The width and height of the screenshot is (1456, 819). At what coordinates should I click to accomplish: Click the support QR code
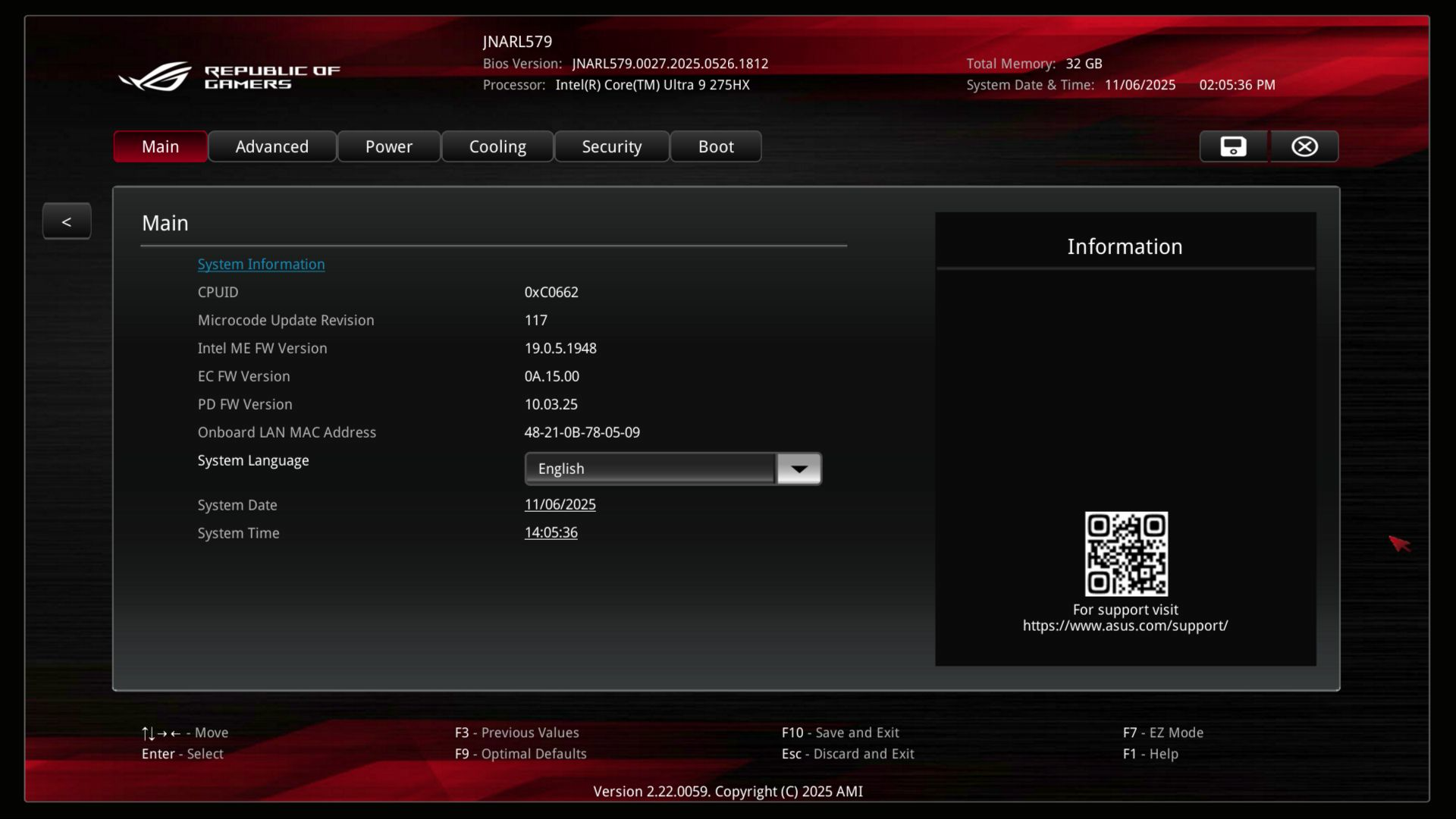pyautogui.click(x=1125, y=554)
